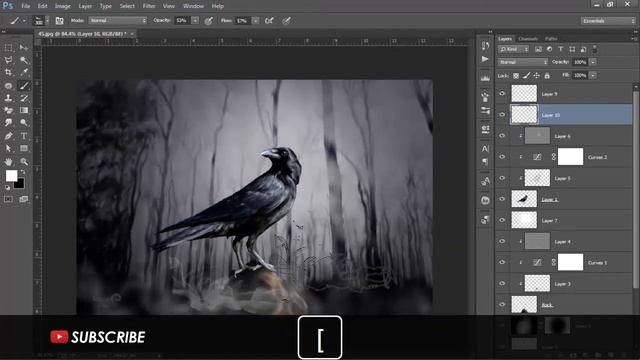This screenshot has height=360, width=640.
Task: Open the brush Opacity slider arrow
Action: [x=195, y=20]
